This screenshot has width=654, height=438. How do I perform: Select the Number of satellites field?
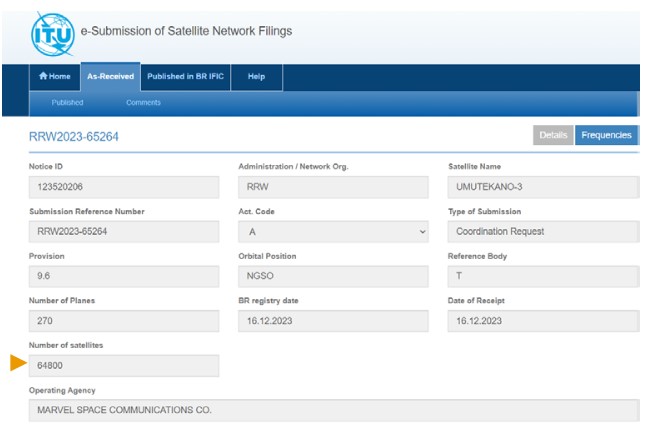coord(124,366)
